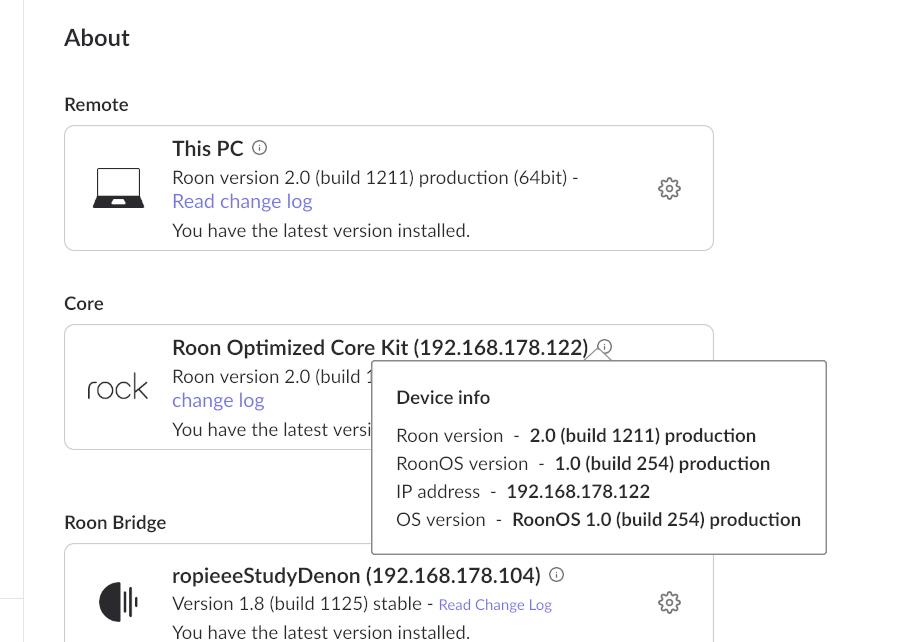Click the RoonOS version entry in Device info
The height and width of the screenshot is (642, 915).
583,463
